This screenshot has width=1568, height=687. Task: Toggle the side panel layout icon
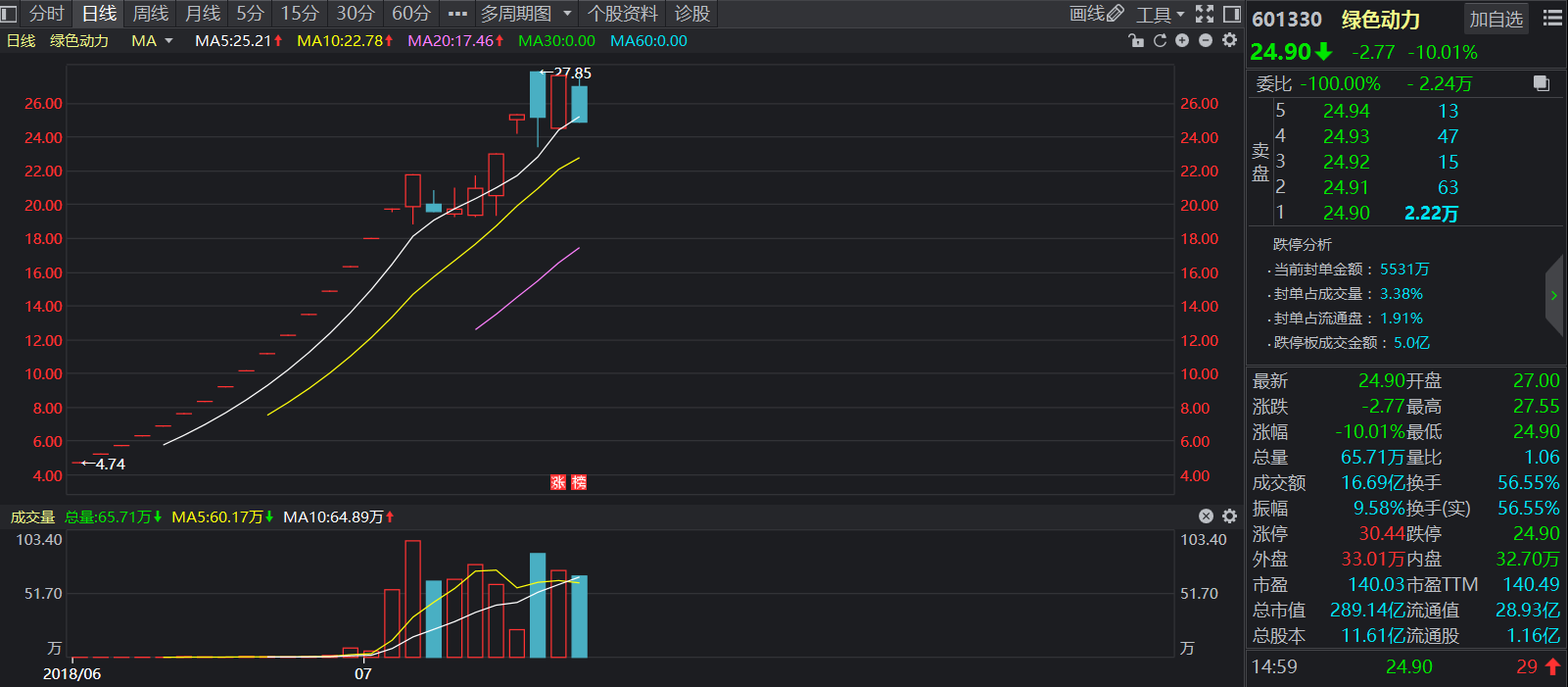click(x=1232, y=14)
